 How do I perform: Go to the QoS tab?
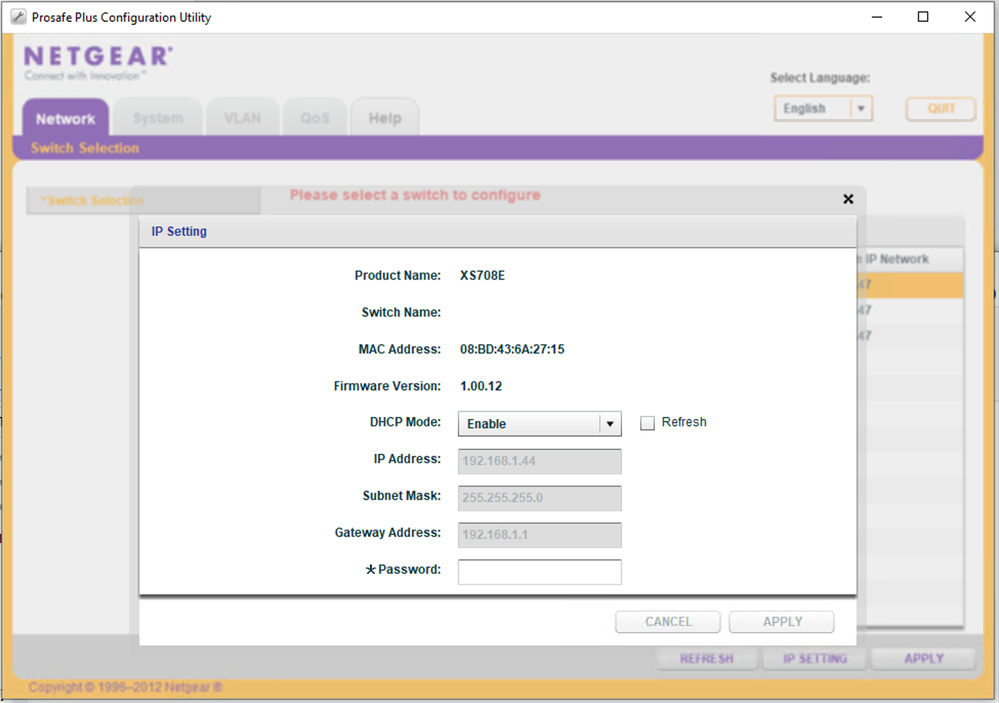315,118
